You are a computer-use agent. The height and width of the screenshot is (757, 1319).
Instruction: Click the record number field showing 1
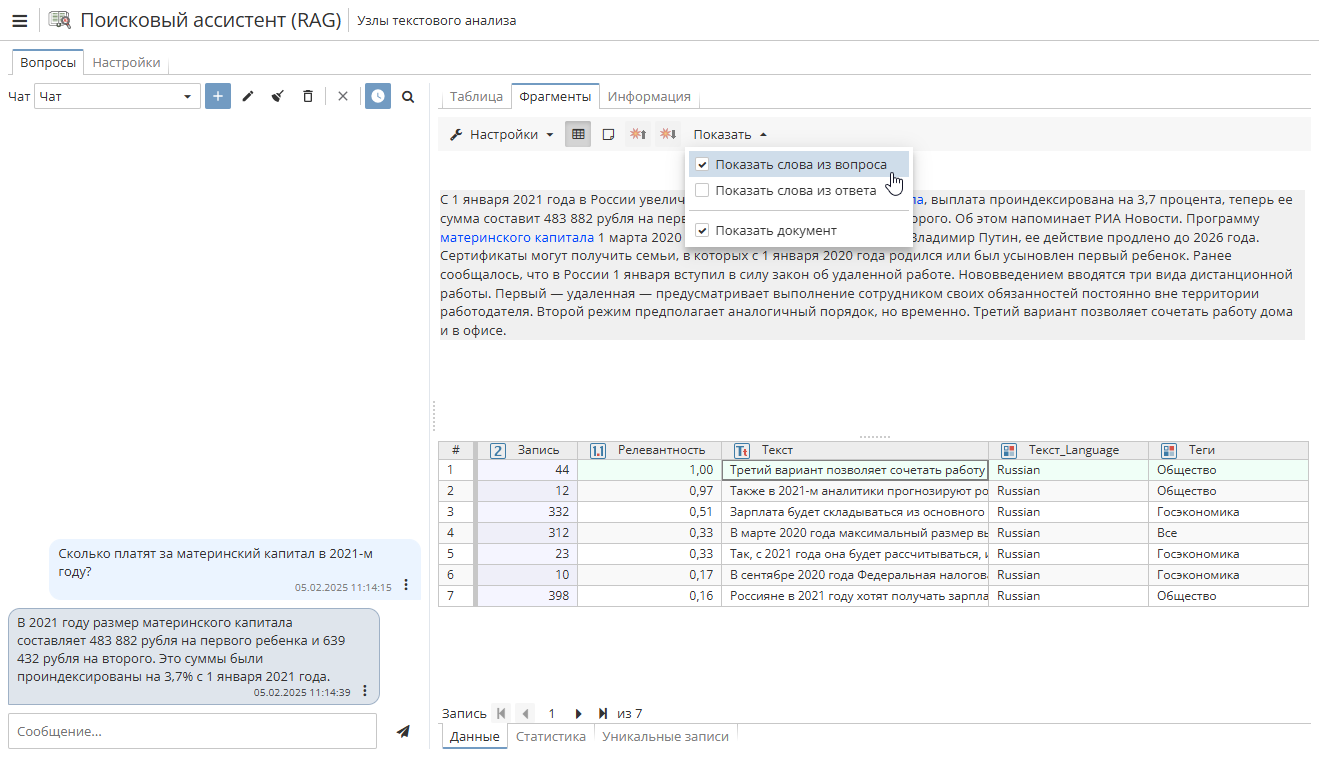(x=551, y=713)
